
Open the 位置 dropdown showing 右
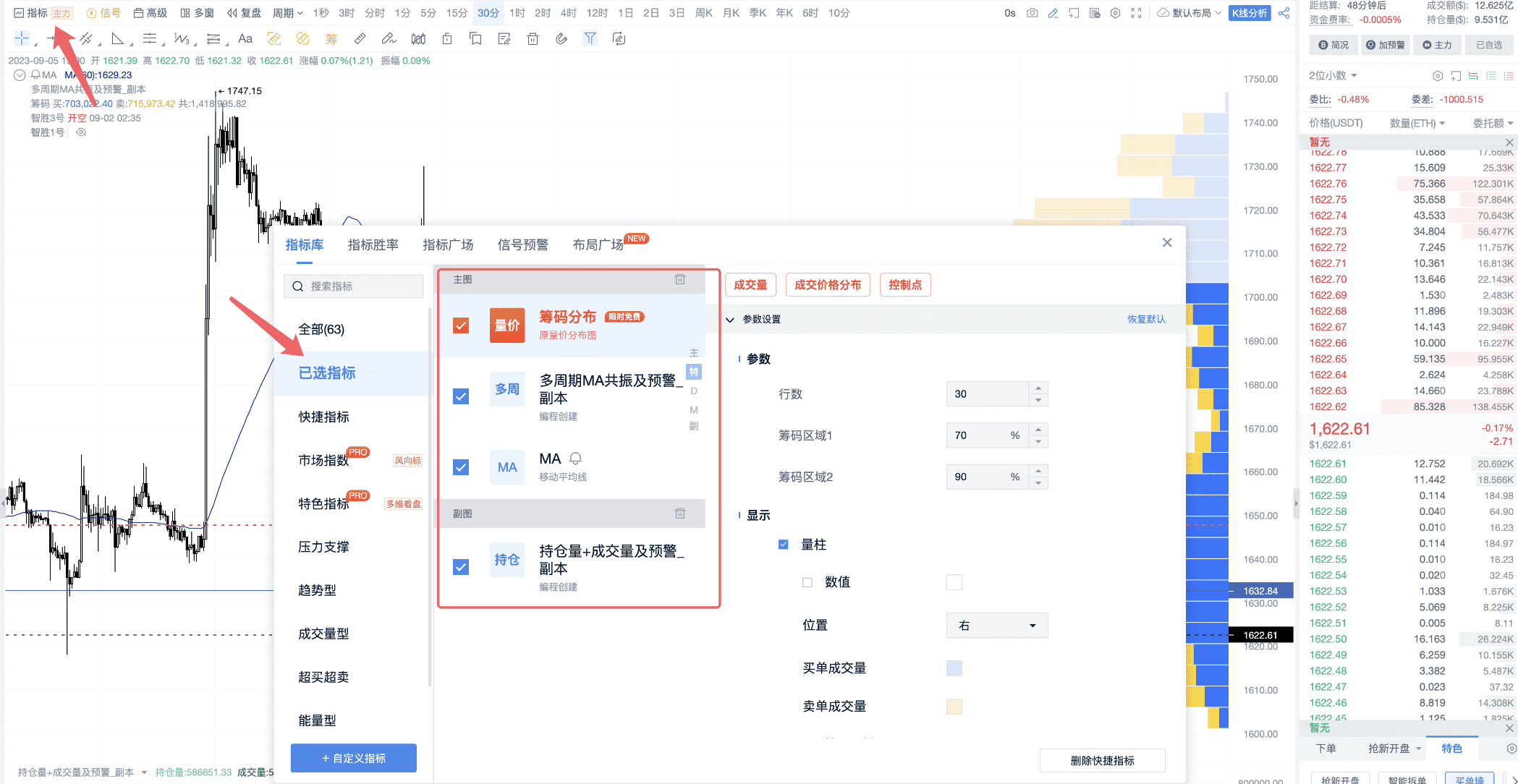(997, 626)
